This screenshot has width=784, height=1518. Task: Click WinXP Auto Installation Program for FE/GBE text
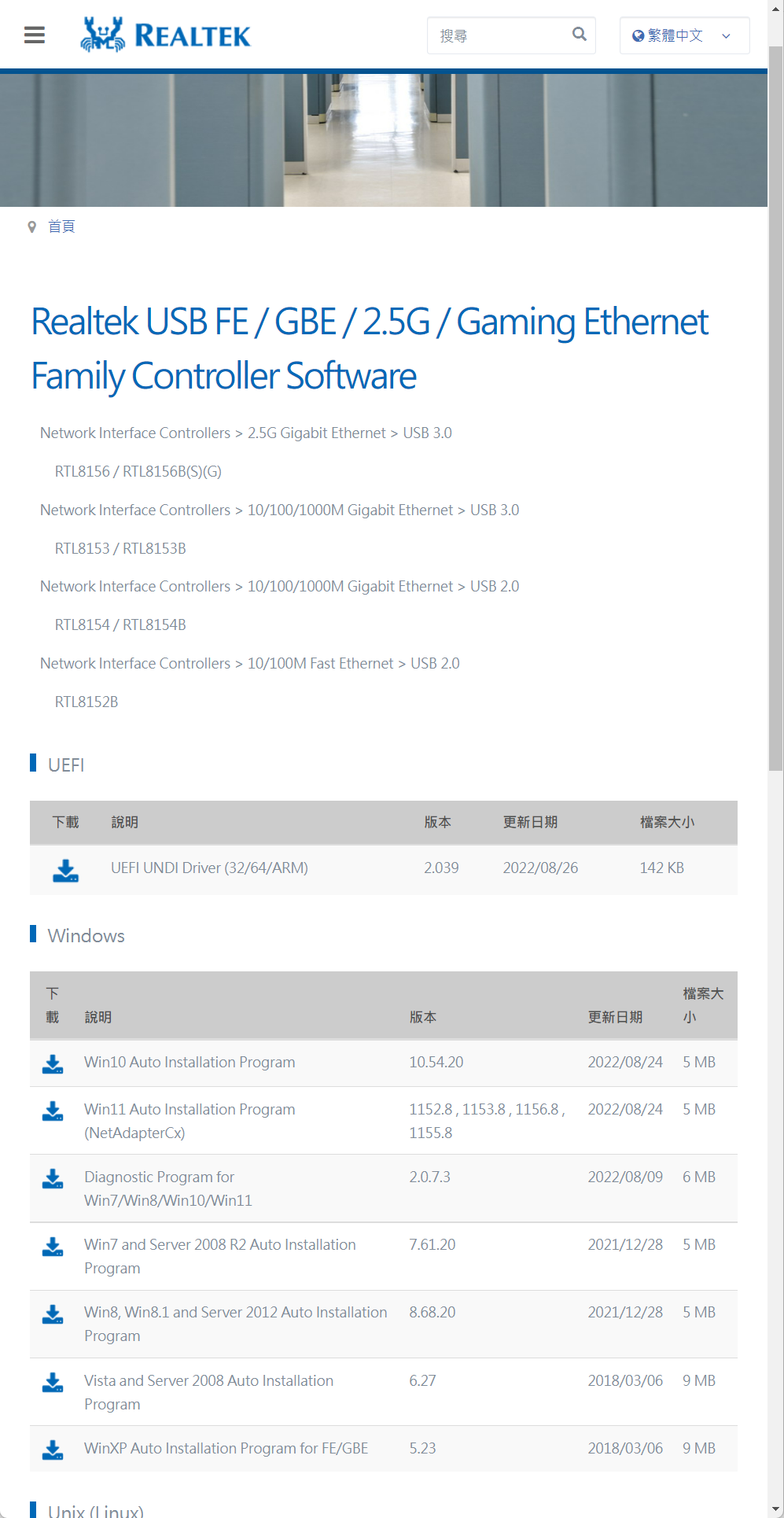coord(226,1448)
